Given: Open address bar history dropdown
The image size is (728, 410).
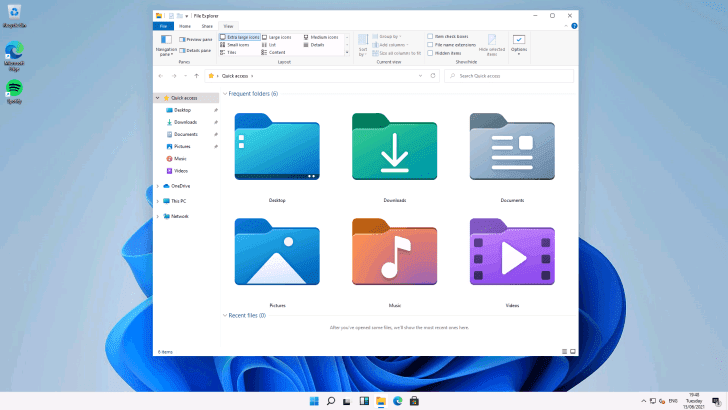Looking at the screenshot, I should [x=420, y=76].
